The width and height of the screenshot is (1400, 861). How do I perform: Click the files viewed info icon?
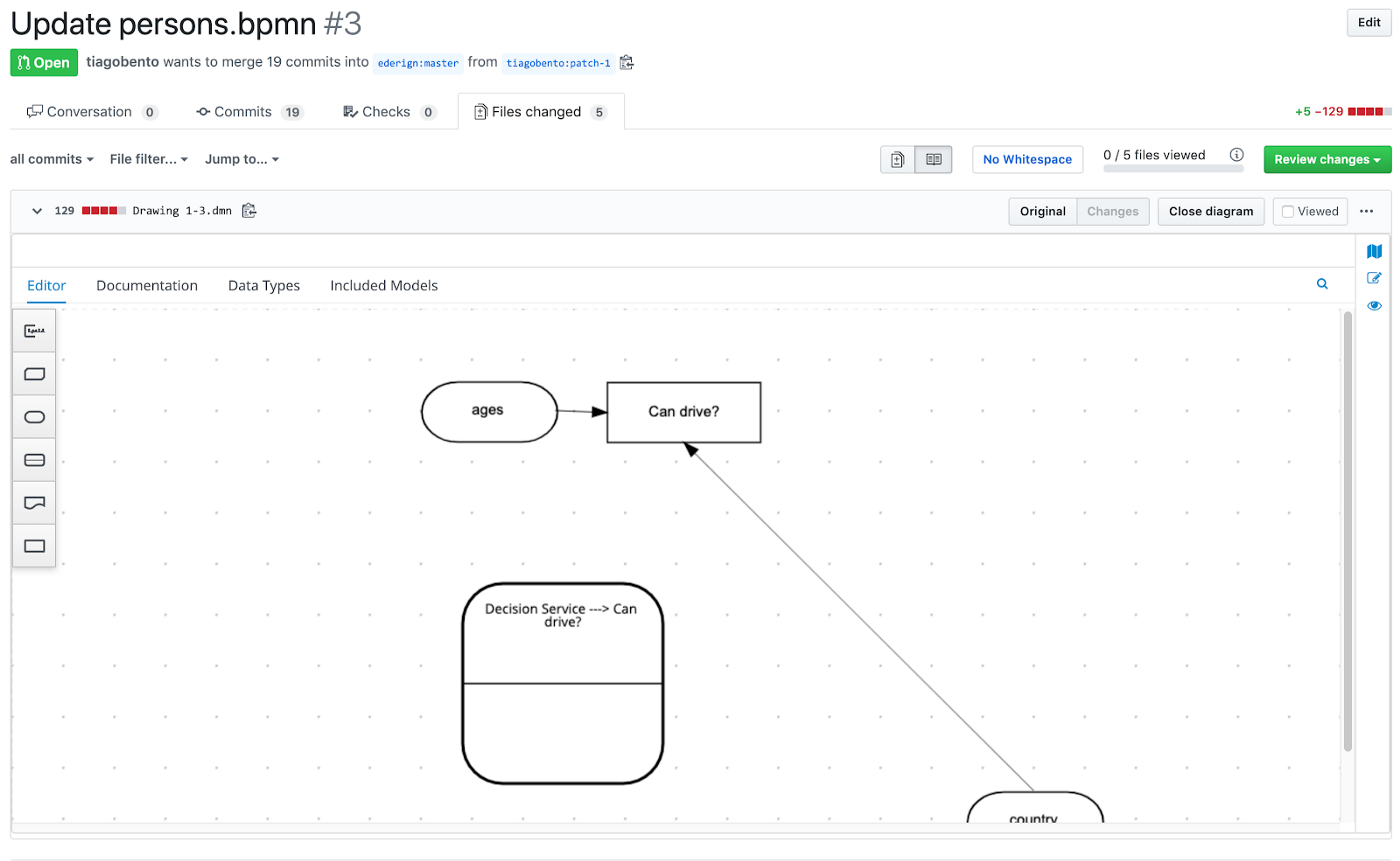click(1236, 155)
